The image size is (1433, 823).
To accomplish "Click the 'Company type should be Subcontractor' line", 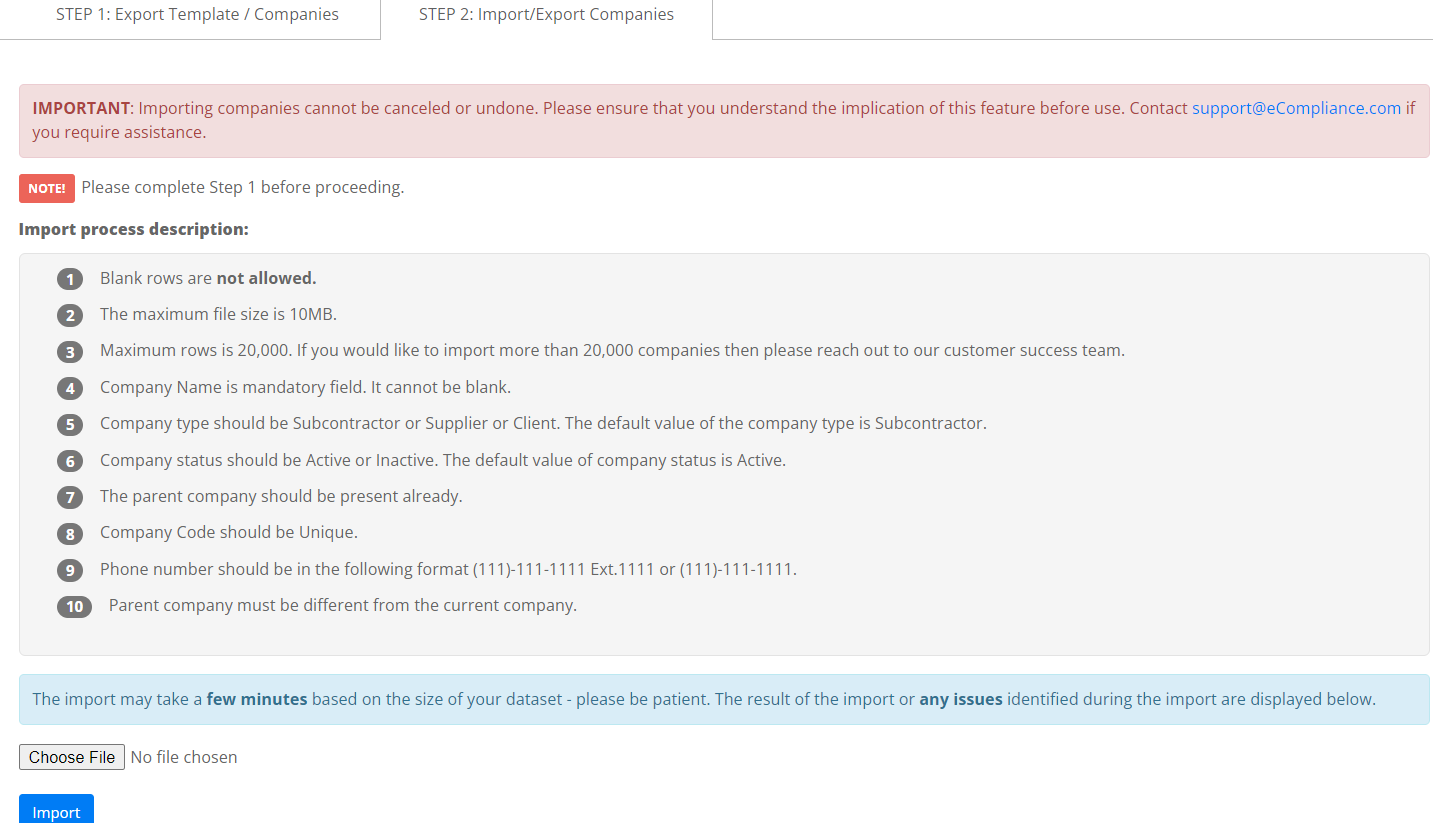I will coord(543,423).
